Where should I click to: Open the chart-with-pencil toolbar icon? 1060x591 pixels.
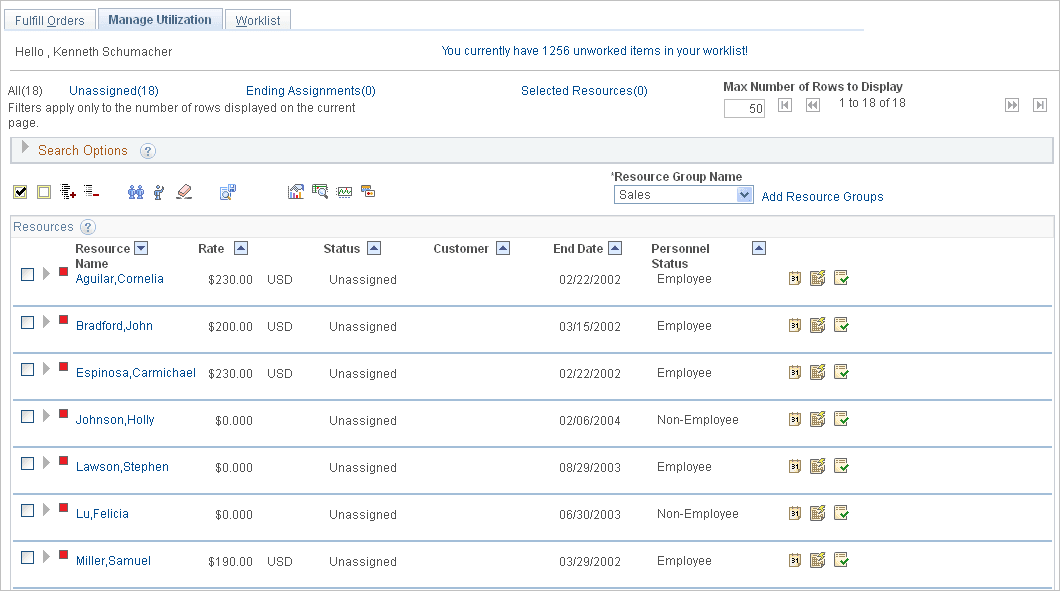pos(296,190)
